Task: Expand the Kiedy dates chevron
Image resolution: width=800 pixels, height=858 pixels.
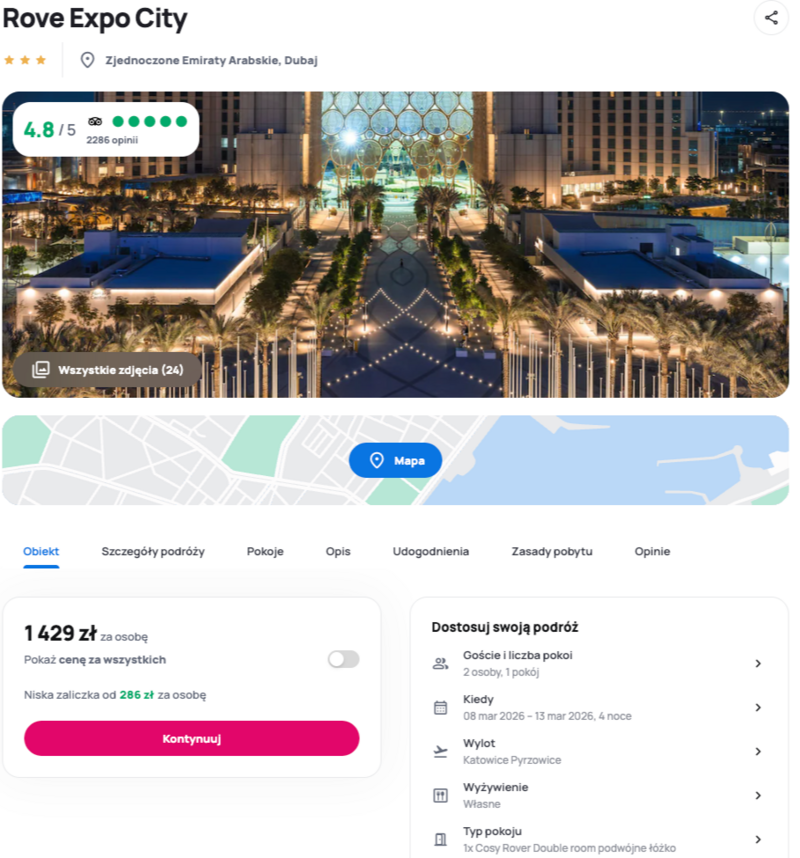Action: (758, 708)
